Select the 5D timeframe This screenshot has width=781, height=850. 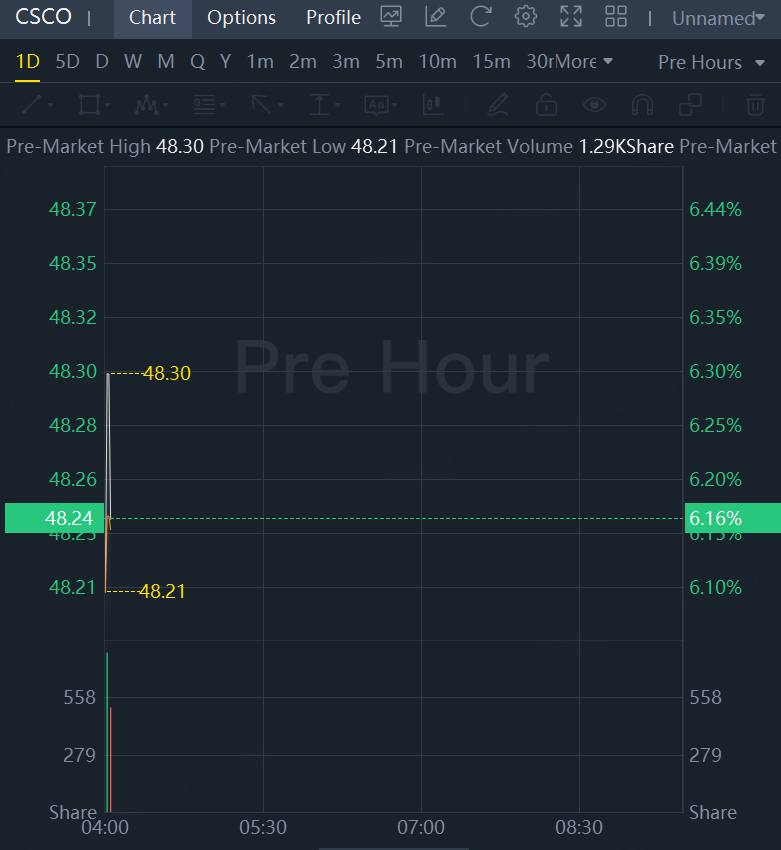[67, 62]
